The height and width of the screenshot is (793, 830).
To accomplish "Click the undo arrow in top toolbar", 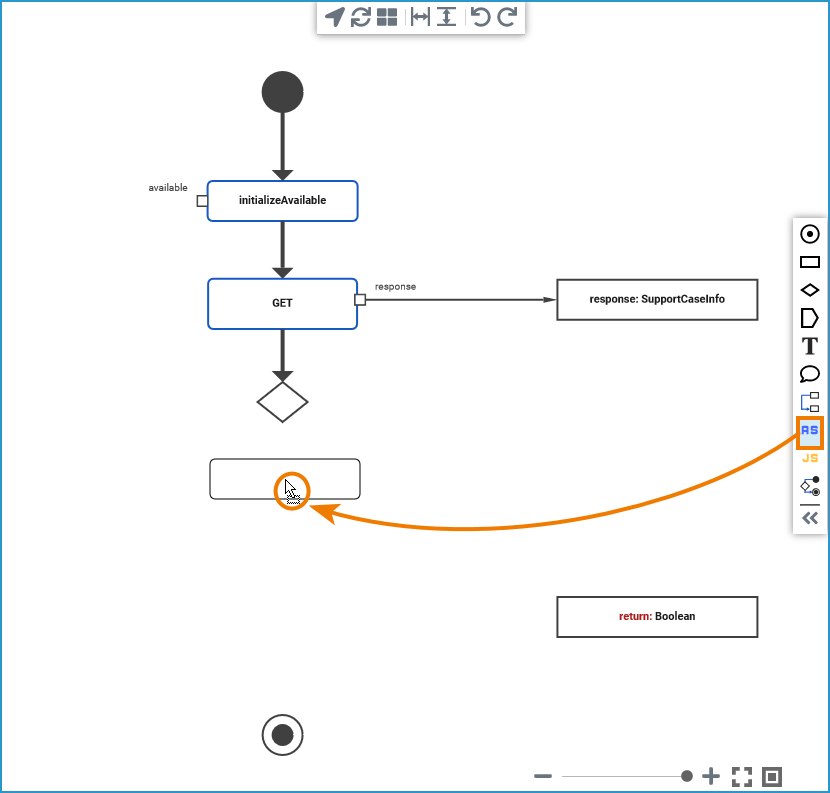I will click(481, 17).
